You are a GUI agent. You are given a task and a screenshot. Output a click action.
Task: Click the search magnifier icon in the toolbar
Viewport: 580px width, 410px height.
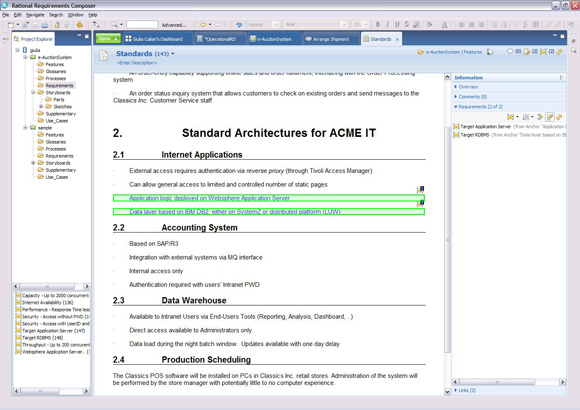[115, 24]
